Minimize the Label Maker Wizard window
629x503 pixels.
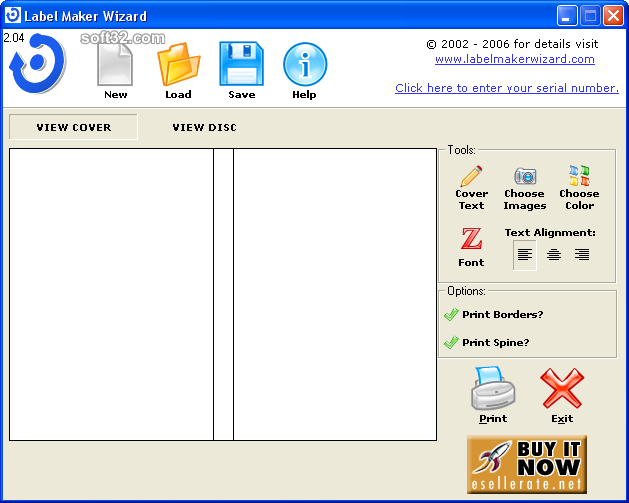pos(566,16)
